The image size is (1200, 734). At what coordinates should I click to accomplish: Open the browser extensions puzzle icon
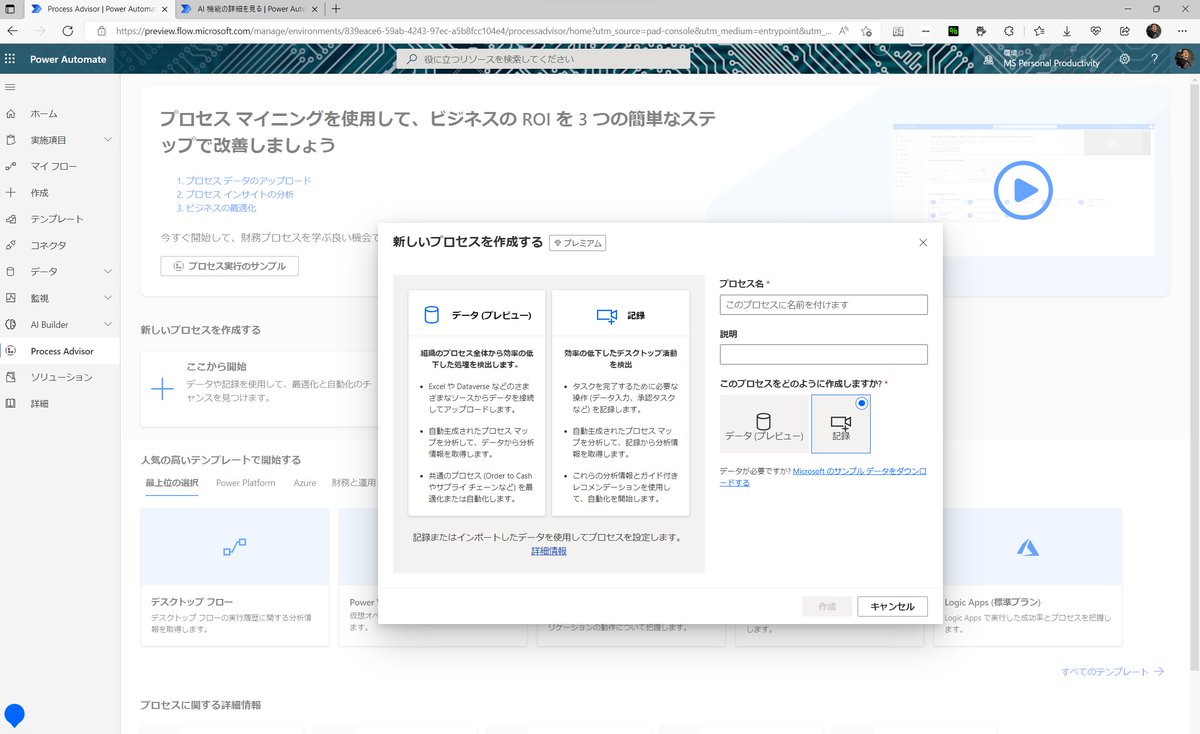pos(1009,31)
